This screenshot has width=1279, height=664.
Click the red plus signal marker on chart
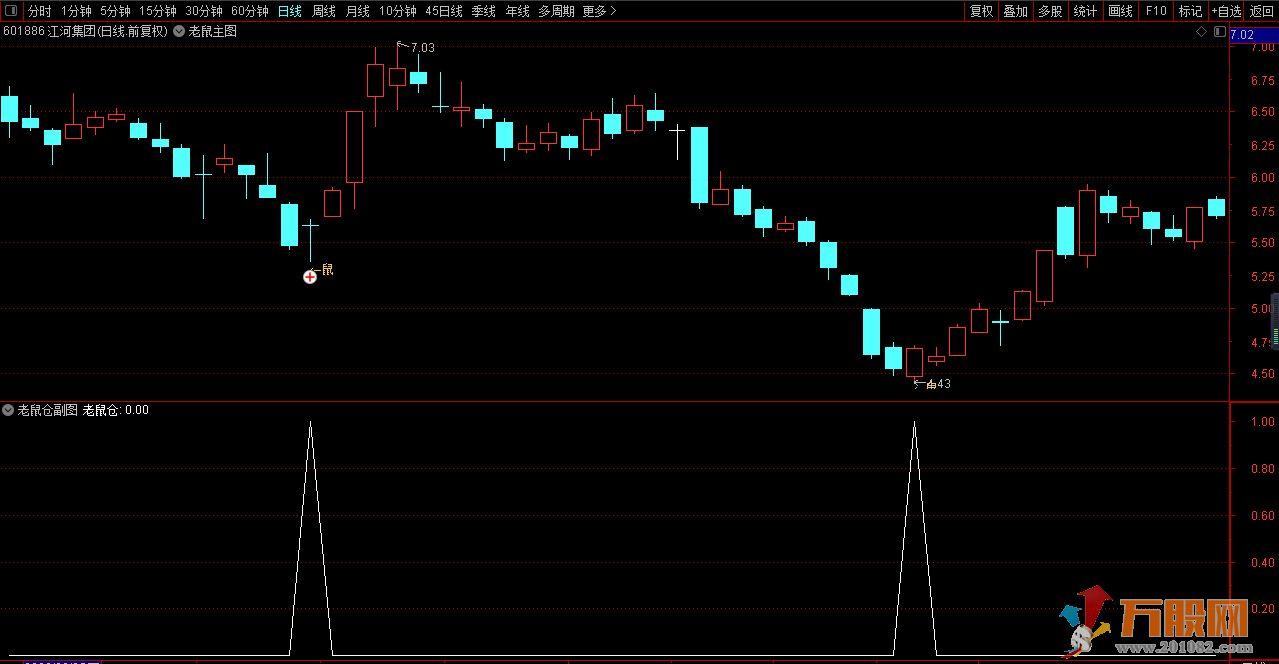[x=310, y=276]
